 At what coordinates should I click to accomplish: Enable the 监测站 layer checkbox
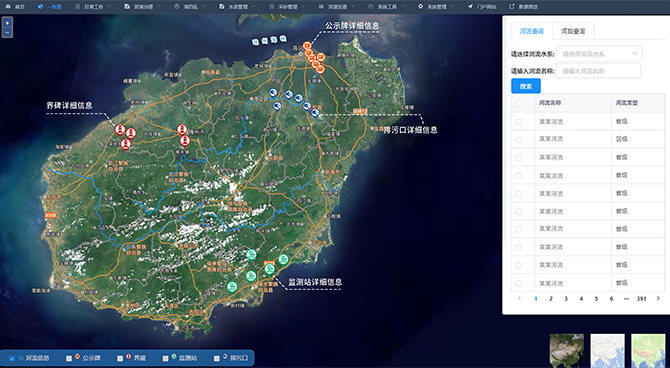[x=165, y=359]
